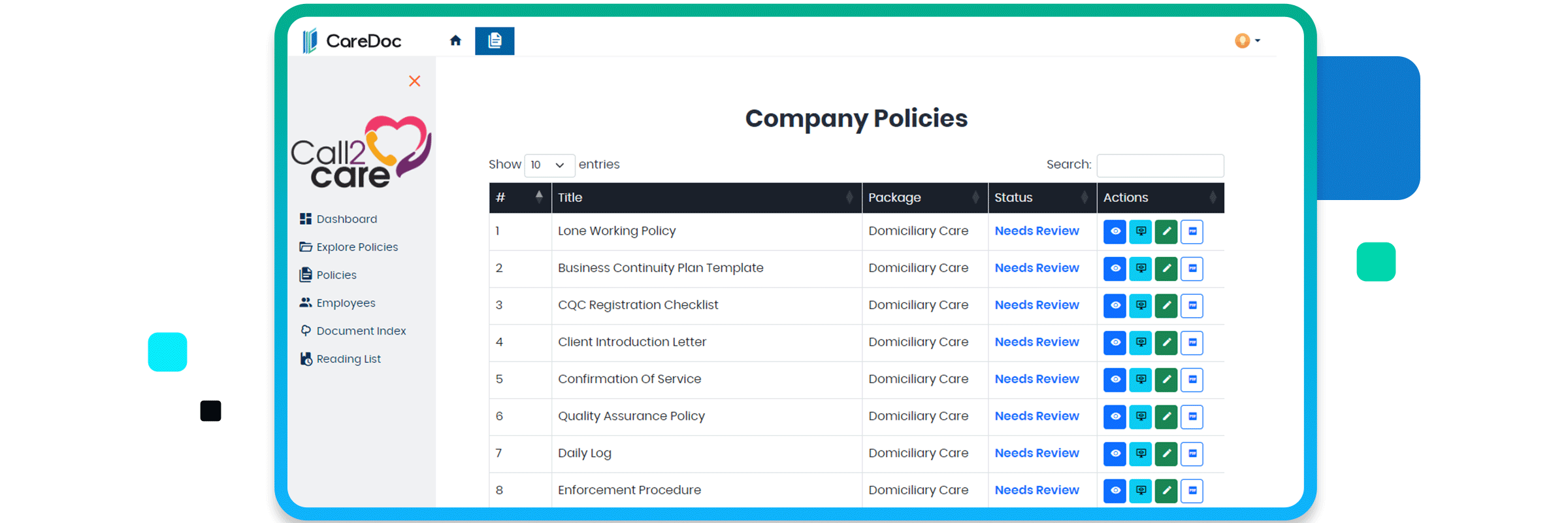Screen dimensions: 1568x523
Task: Go to Explore Policies in sidebar
Action: (x=357, y=247)
